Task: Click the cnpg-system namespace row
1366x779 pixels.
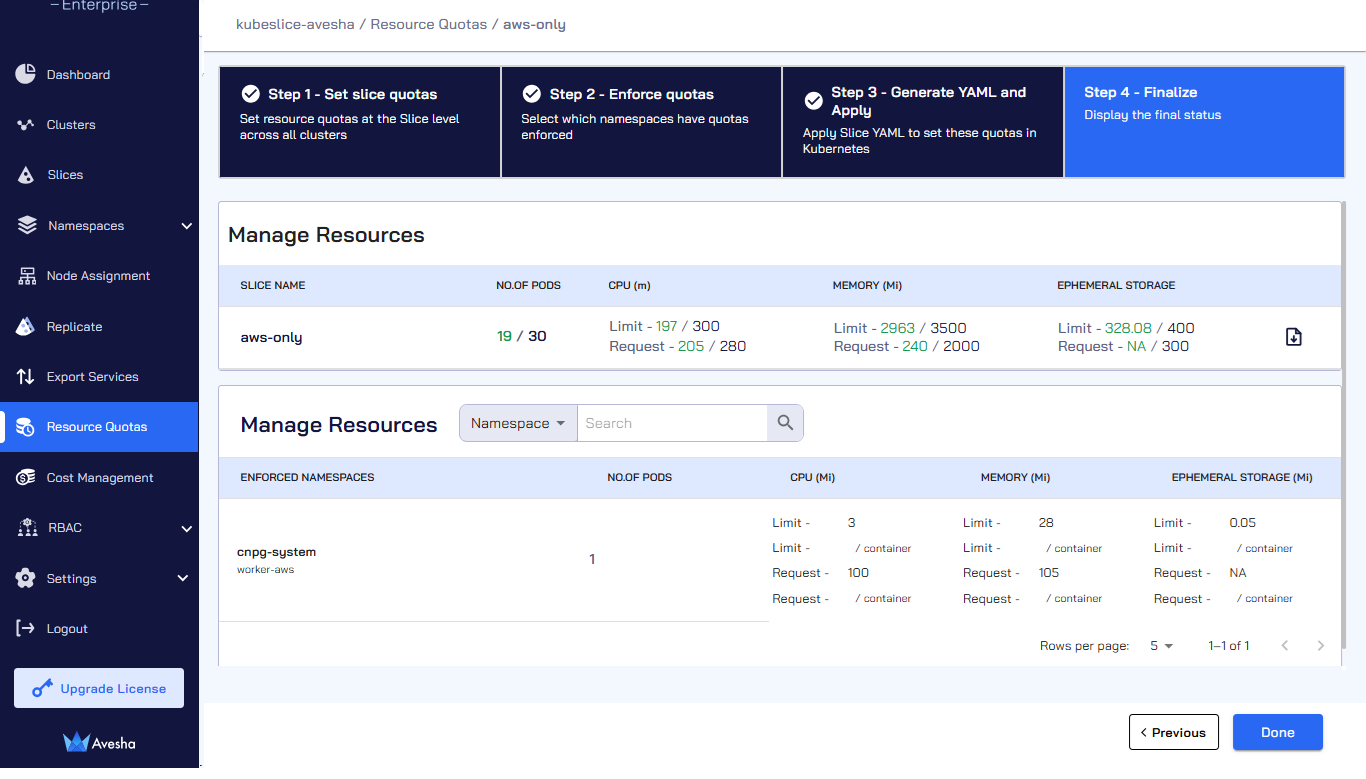Action: [x=780, y=560]
